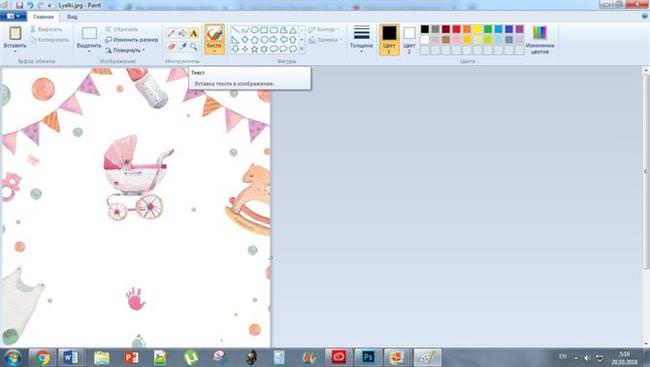
Task: Click the Select (Выделить) rectangle icon
Action: point(89,33)
